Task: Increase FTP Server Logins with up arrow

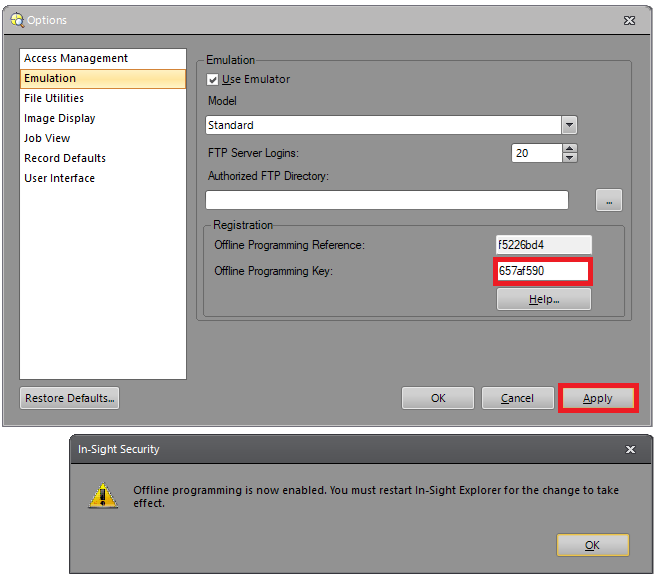Action: pos(570,149)
